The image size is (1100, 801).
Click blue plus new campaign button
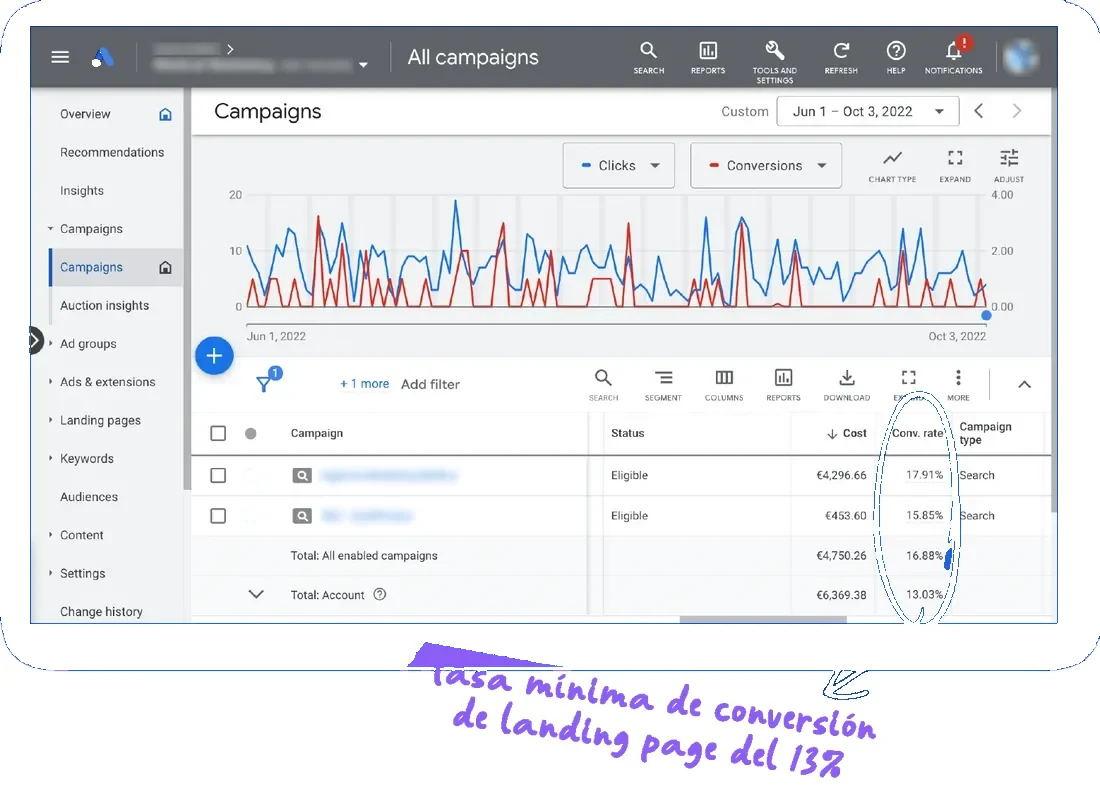pyautogui.click(x=214, y=356)
